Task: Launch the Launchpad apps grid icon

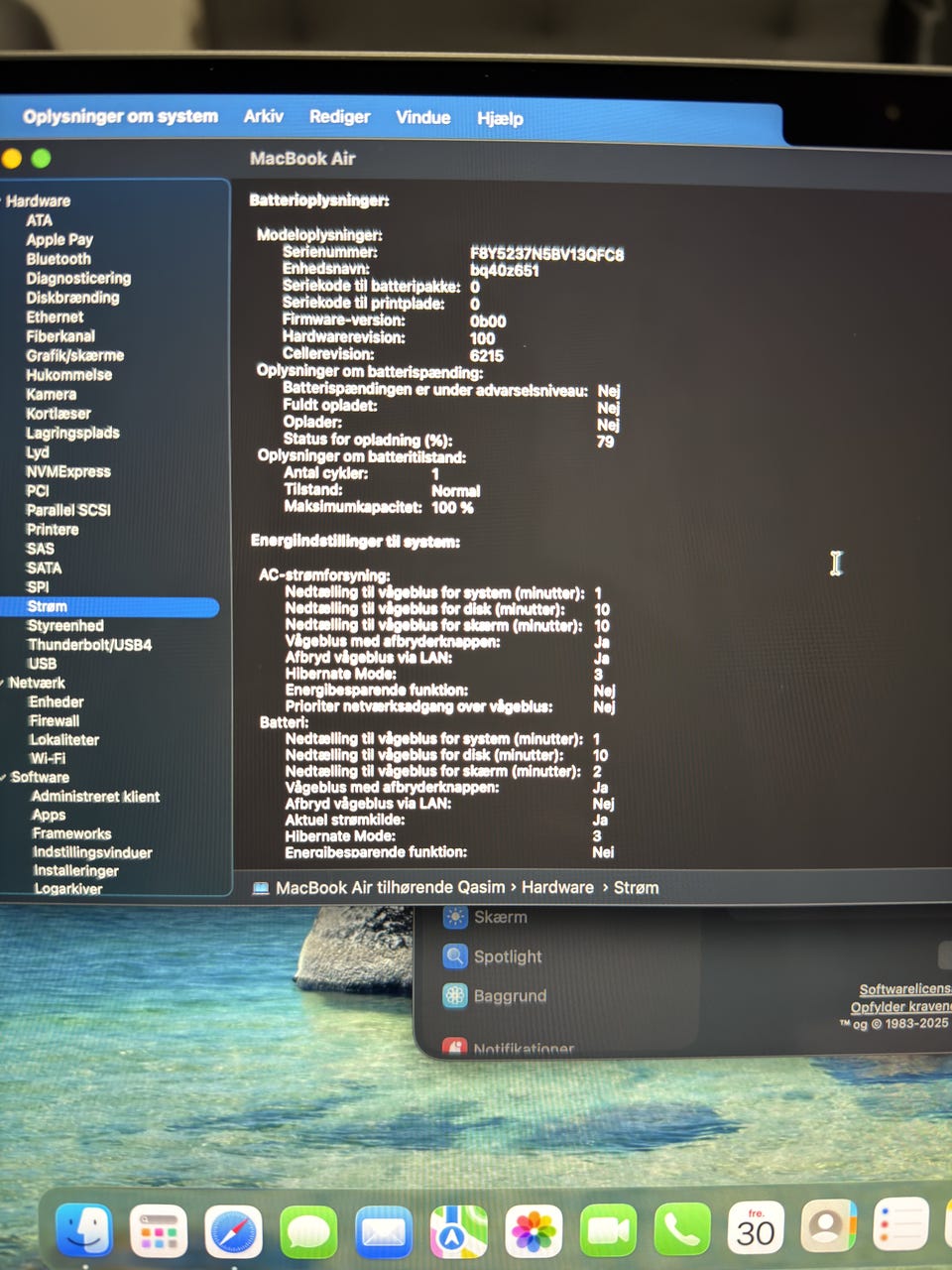Action: (159, 1231)
